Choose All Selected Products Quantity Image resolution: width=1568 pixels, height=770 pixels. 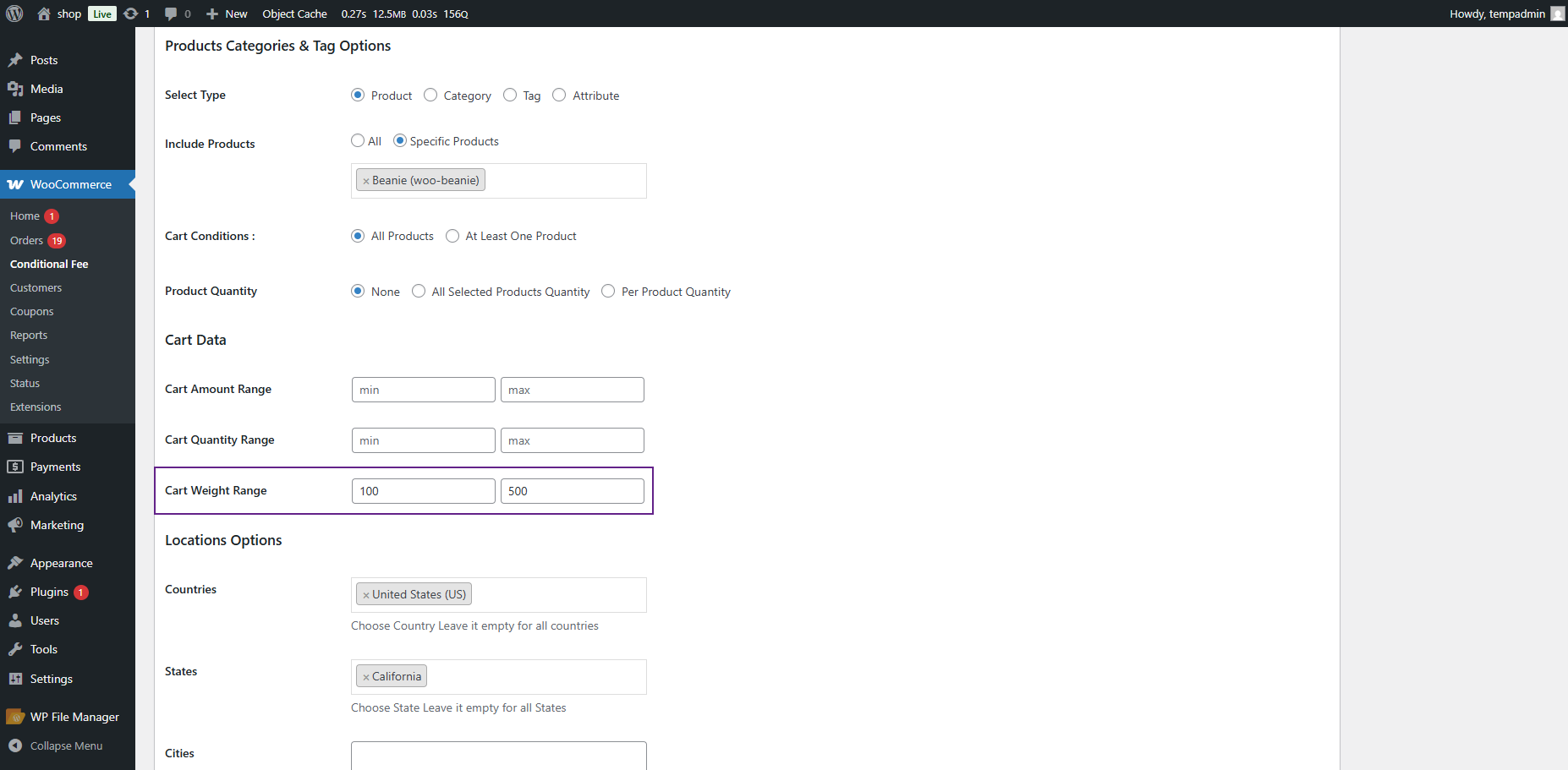(419, 291)
